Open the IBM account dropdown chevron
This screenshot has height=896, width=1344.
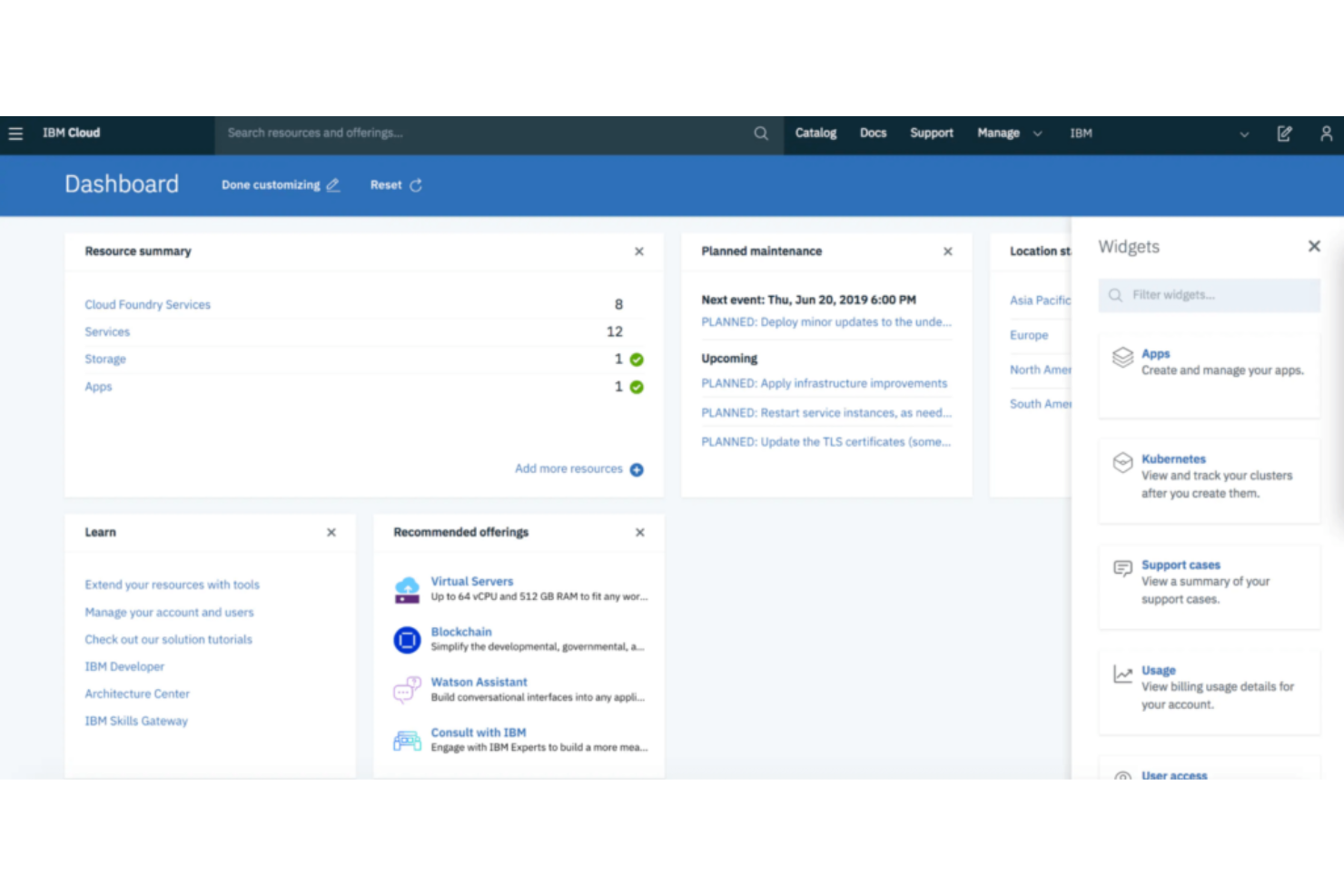pyautogui.click(x=1244, y=133)
